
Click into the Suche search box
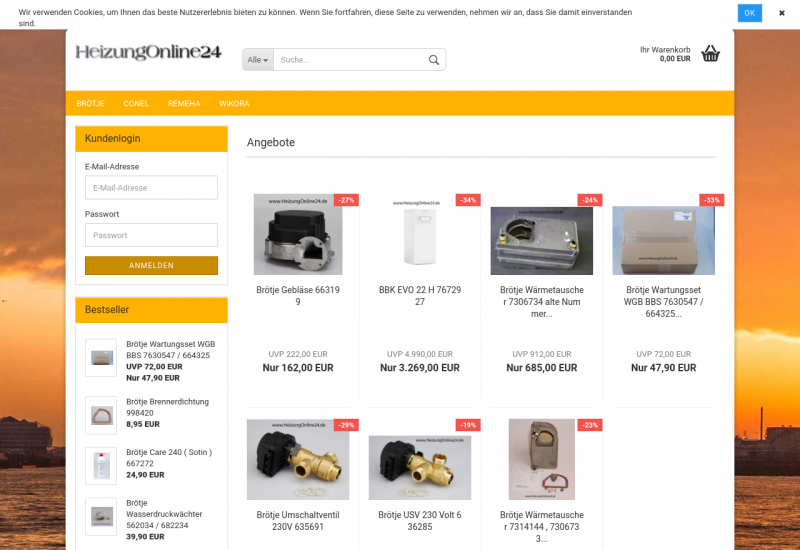pos(350,60)
